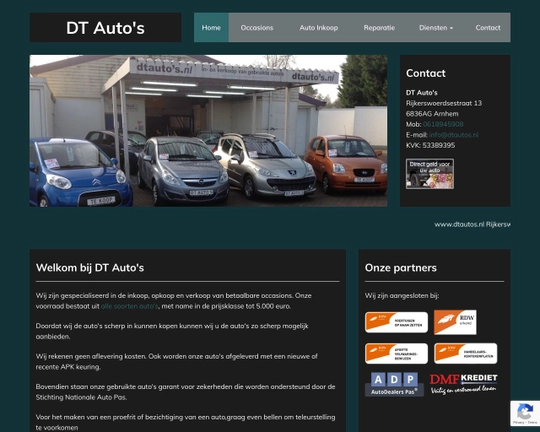This screenshot has width=540, height=432.
Task: Click the 'KVK: 53389395' text
Action: click(430, 145)
